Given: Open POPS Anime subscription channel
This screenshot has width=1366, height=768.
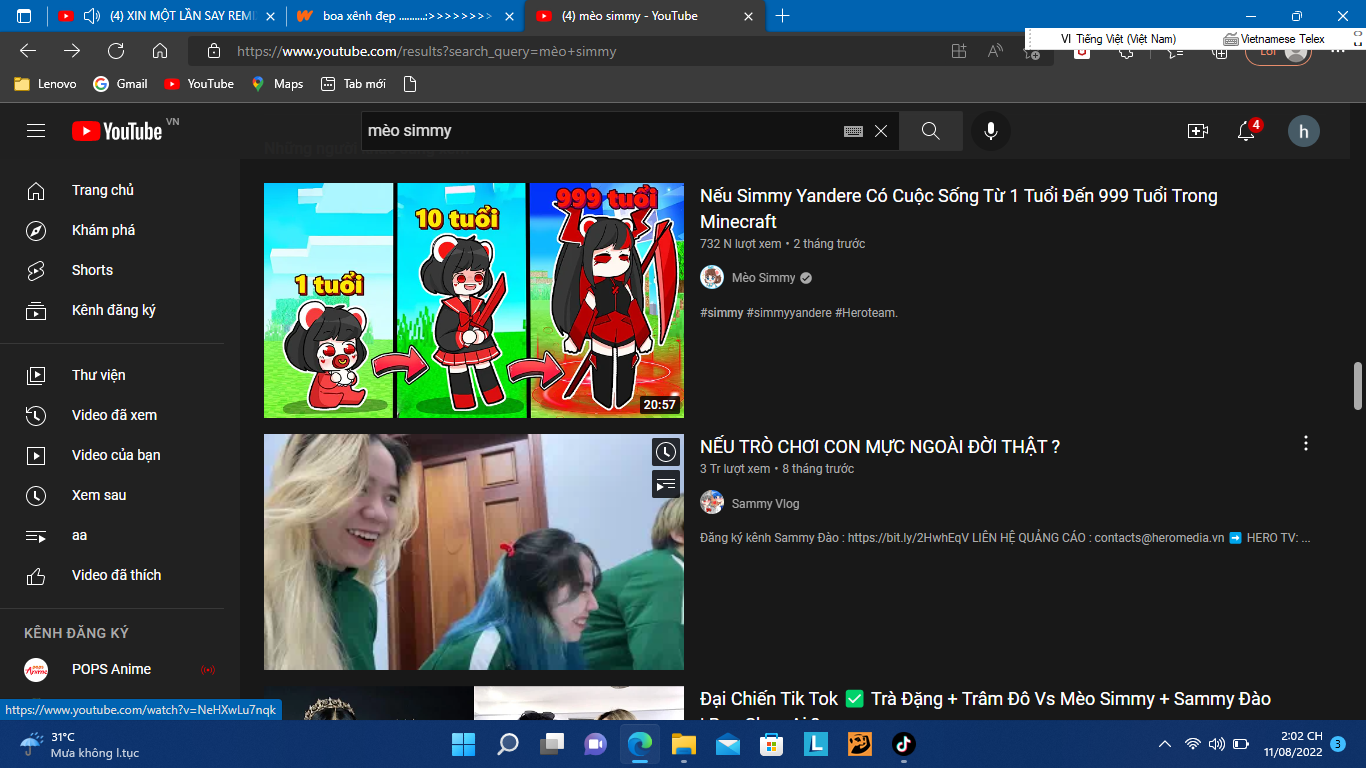Looking at the screenshot, I should [112, 669].
